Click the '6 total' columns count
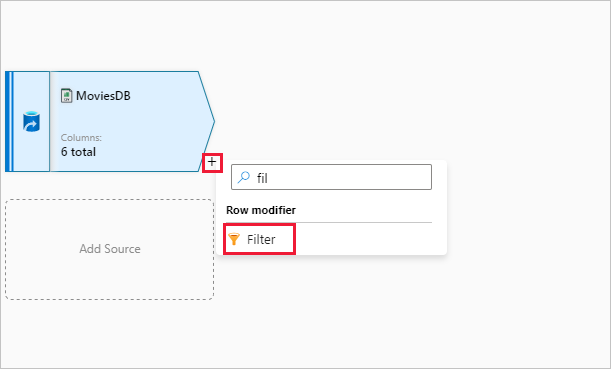Screen dimensions: 611x369 [x=78, y=152]
